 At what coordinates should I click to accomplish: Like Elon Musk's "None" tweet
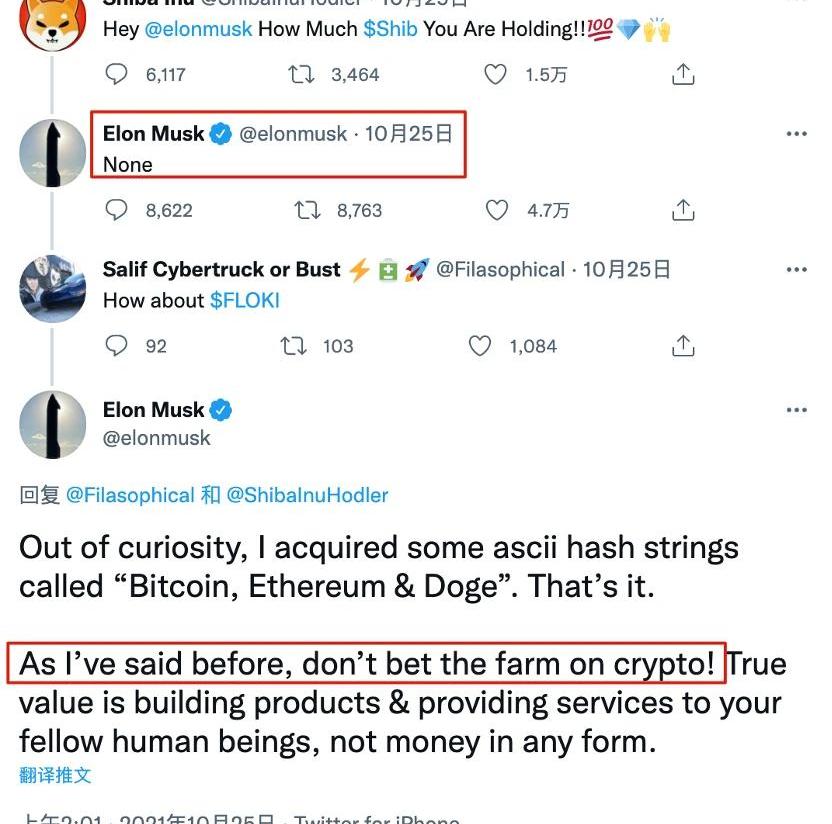(497, 210)
